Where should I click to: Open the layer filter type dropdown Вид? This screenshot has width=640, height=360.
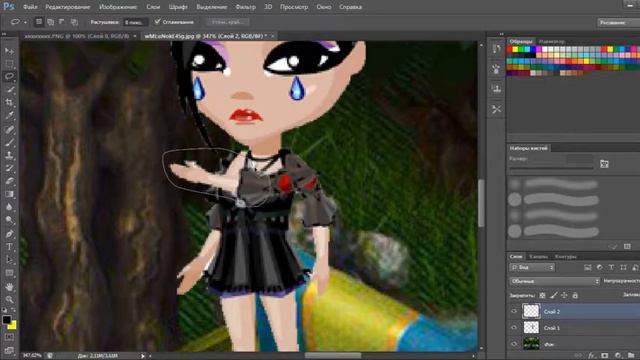pyautogui.click(x=532, y=267)
